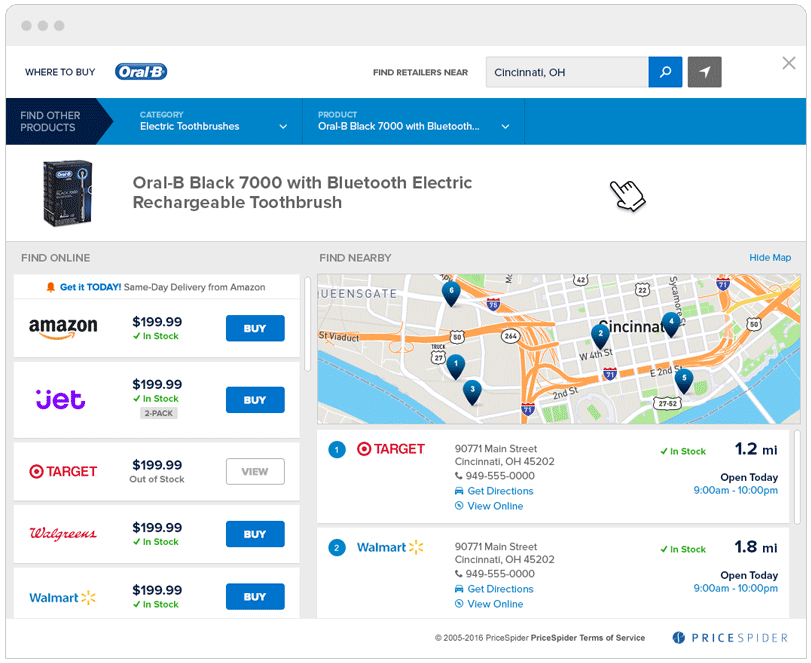Viewport: 811px width, 663px height.
Task: Click the PriceSpider footer logo
Action: pyautogui.click(x=730, y=638)
